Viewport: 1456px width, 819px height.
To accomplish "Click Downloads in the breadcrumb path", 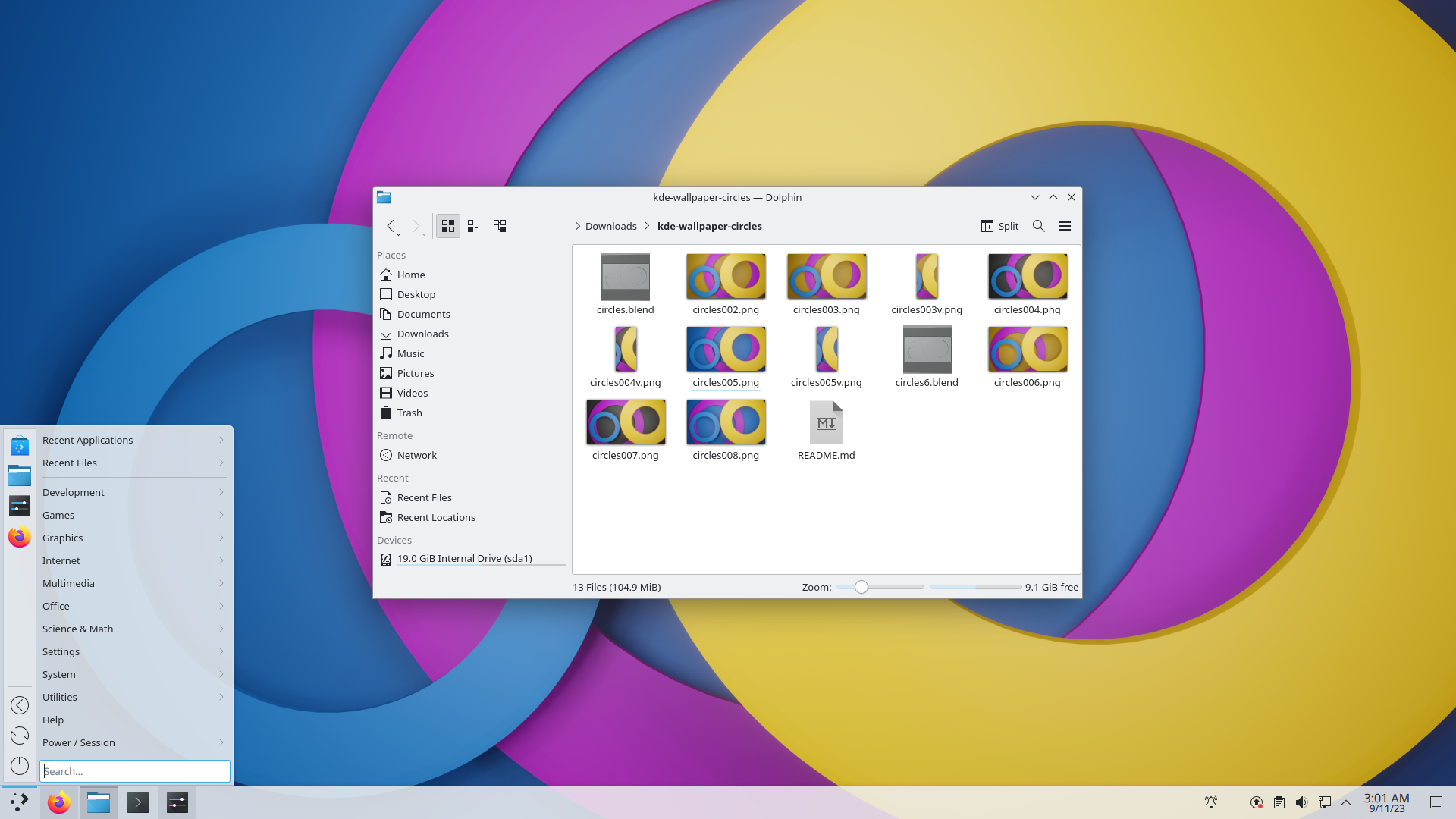I will pos(610,226).
